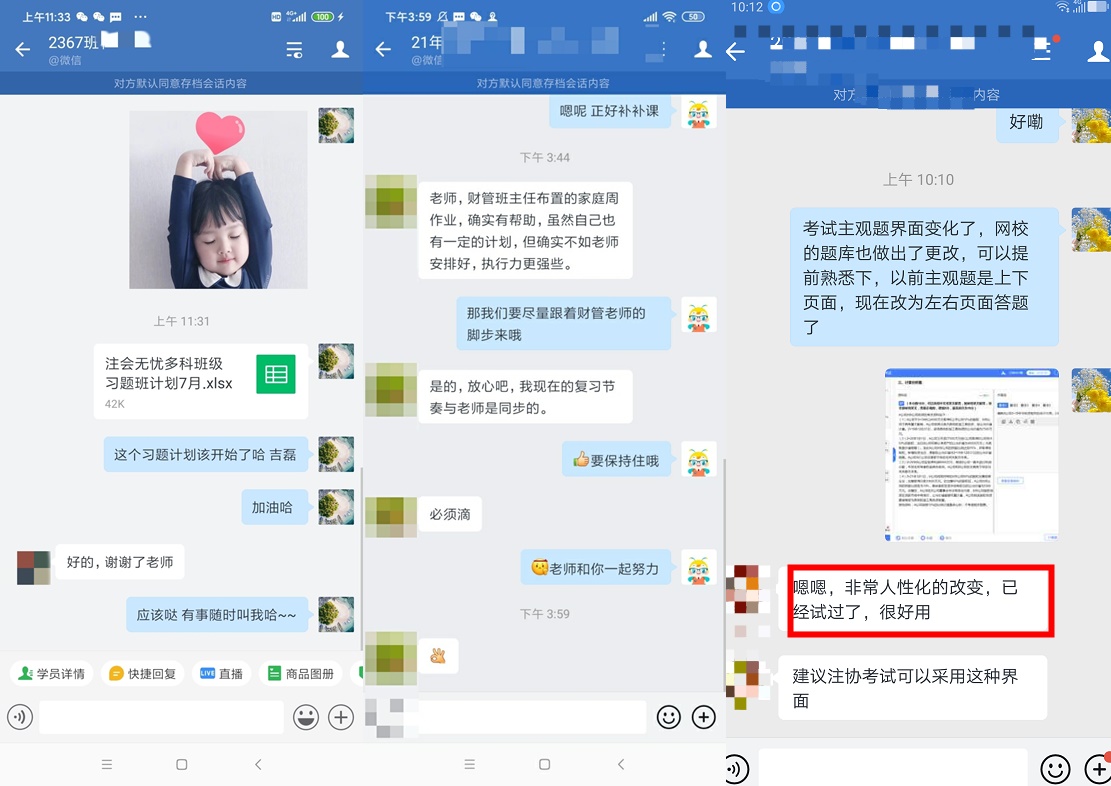
Task: Select message 考试主观题界面变化了
Action: 924,276
